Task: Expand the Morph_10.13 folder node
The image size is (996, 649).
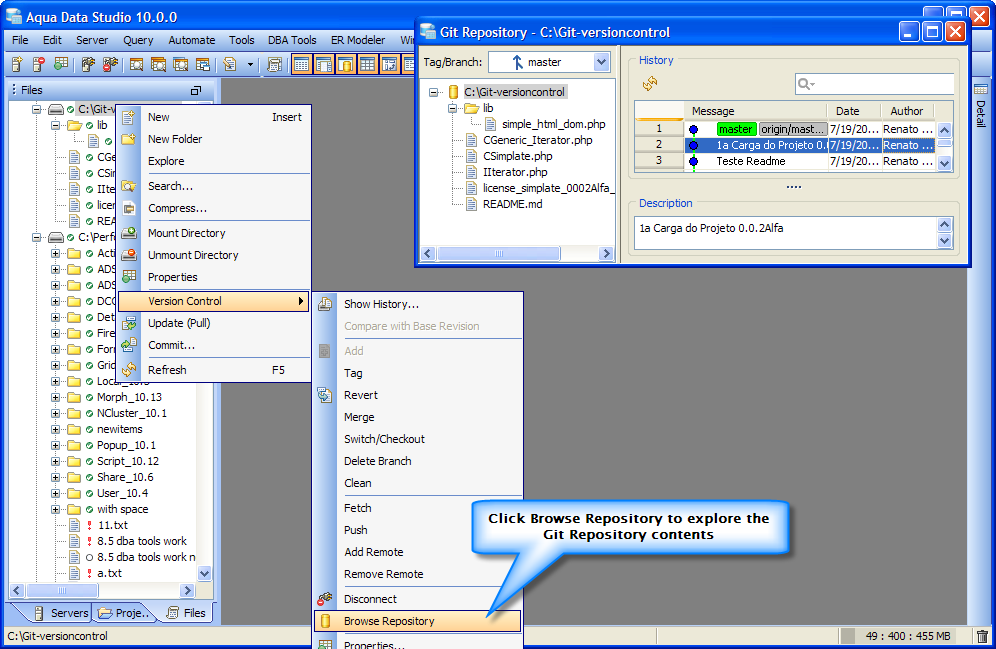Action: point(55,398)
